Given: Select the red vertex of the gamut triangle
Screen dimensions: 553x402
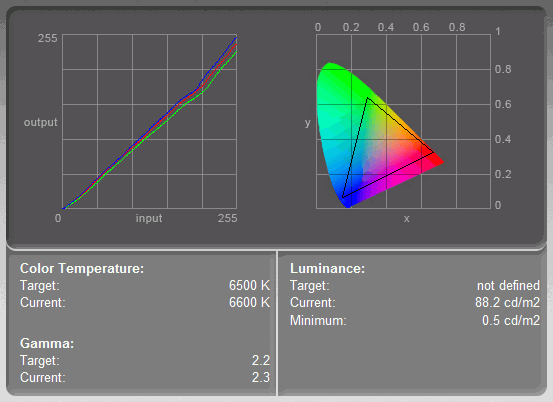Looking at the screenshot, I should [433, 153].
